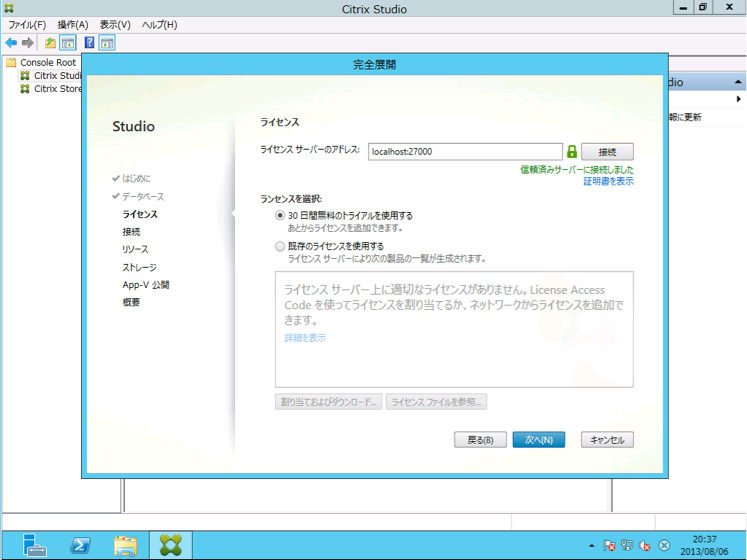Viewport: 747px width, 560px height.
Task: Open the ファイル(F) menu
Action: click(27, 25)
